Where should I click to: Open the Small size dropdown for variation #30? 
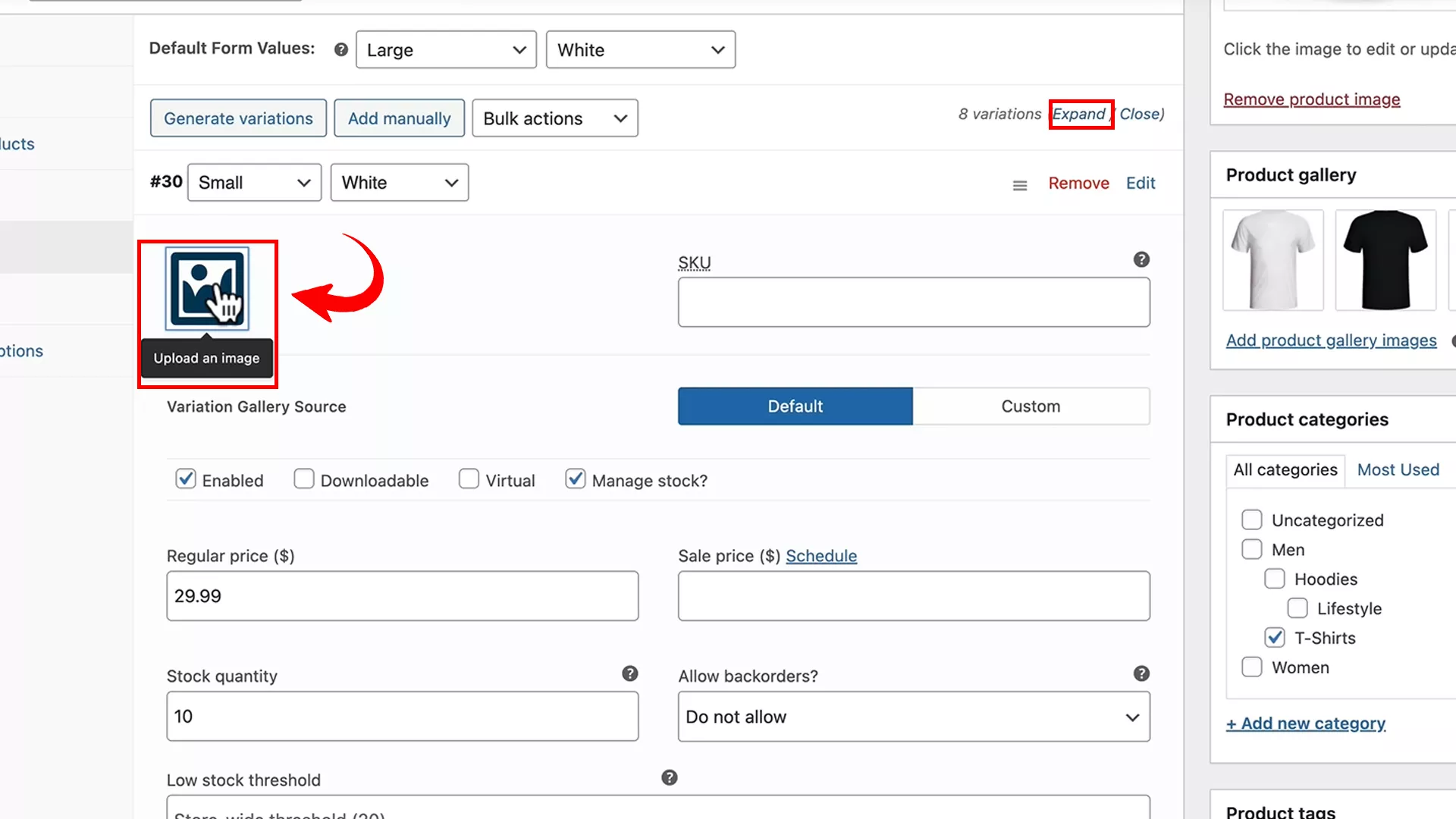point(254,182)
